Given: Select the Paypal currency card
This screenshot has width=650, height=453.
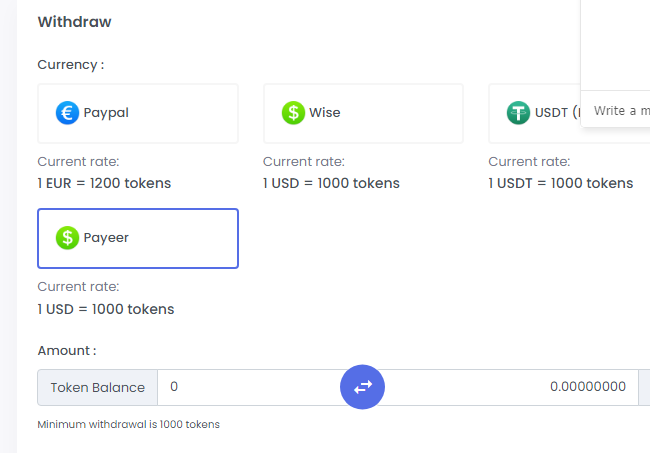Looking at the screenshot, I should pos(138,113).
